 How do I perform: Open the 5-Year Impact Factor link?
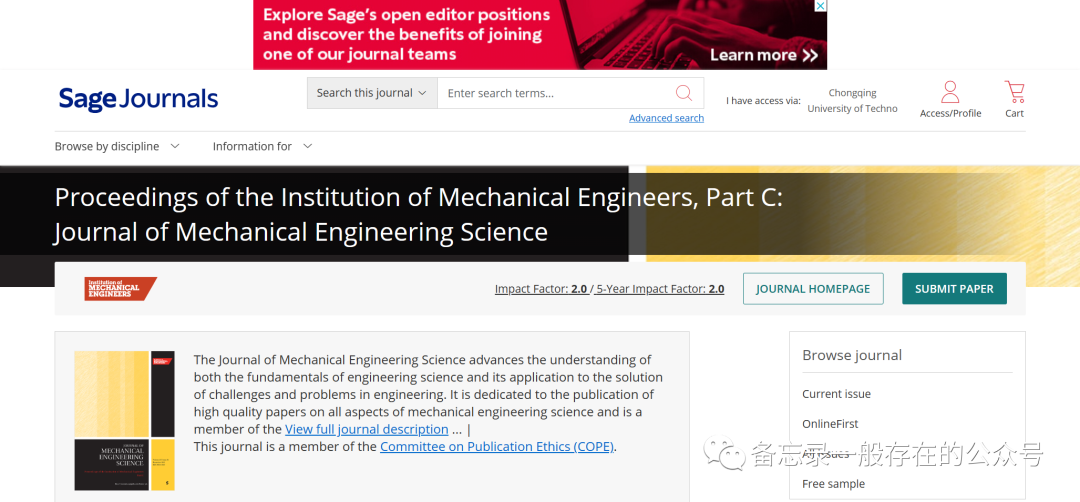coord(661,289)
